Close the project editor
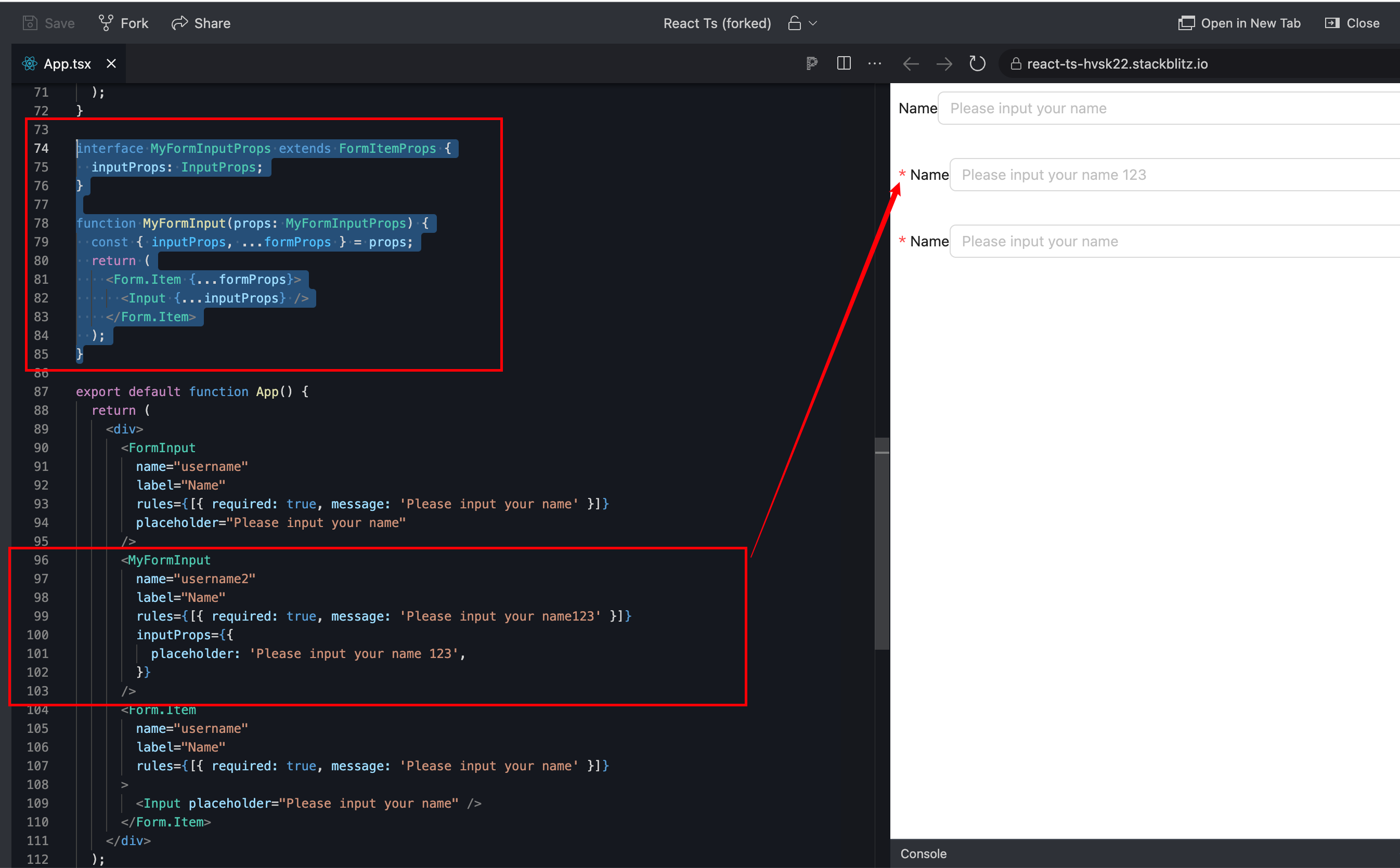Screen dimensions: 1400x868 [1352, 23]
